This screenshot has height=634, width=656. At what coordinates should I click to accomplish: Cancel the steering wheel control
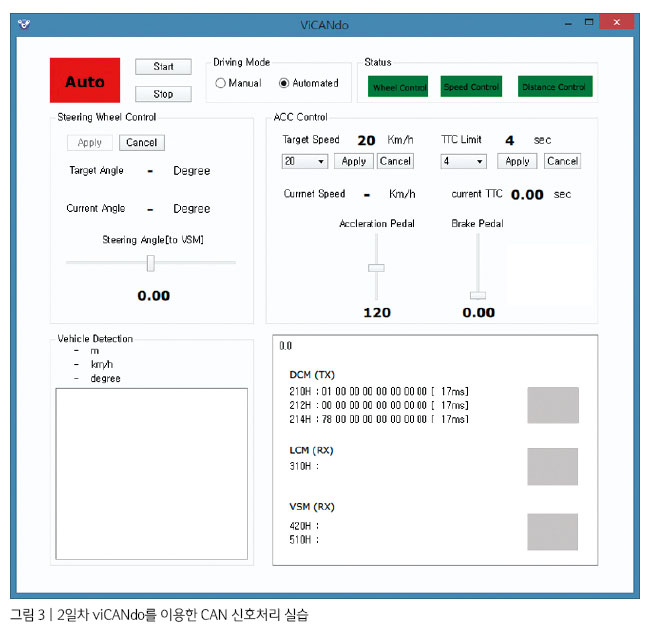142,143
